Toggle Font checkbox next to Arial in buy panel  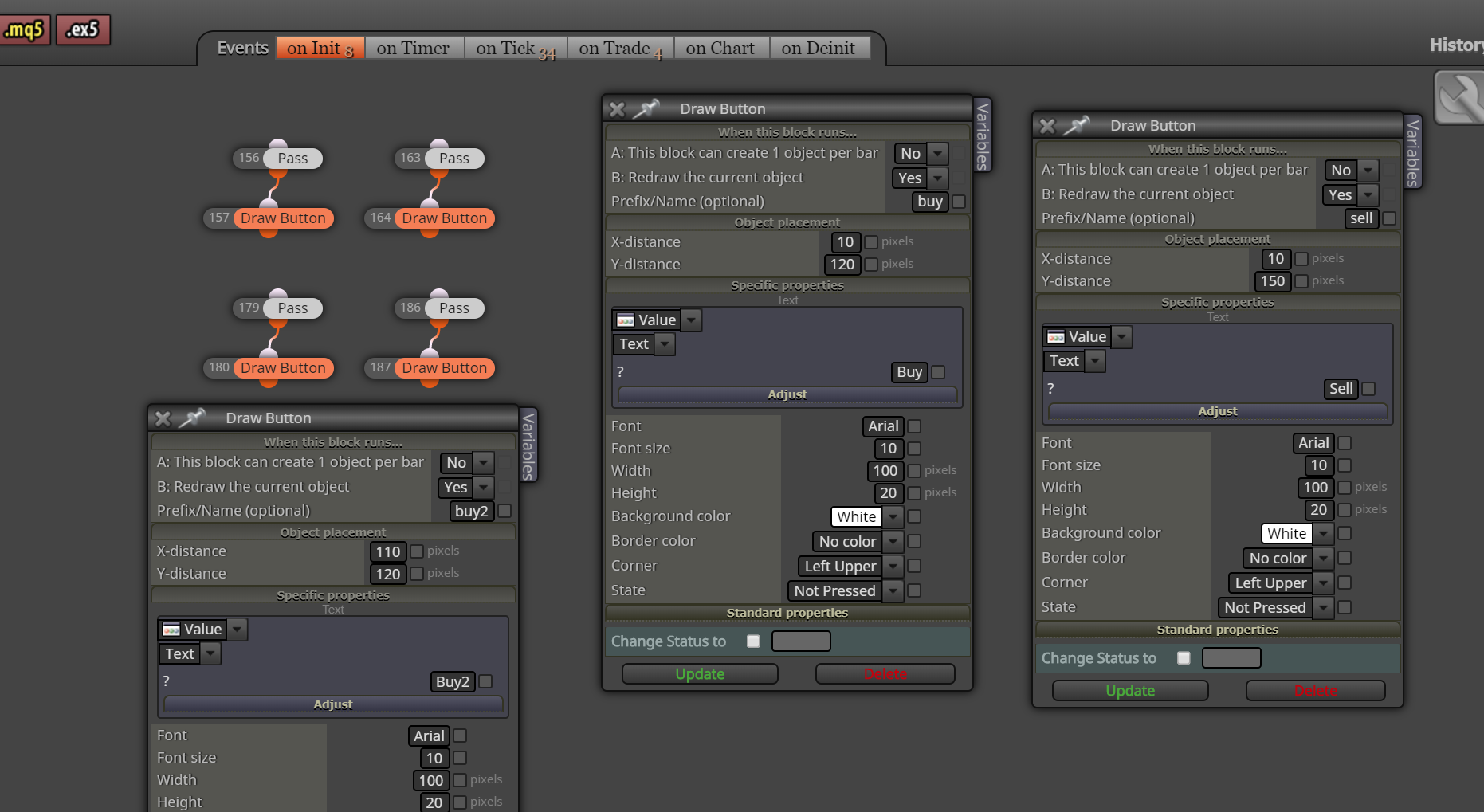coord(914,426)
